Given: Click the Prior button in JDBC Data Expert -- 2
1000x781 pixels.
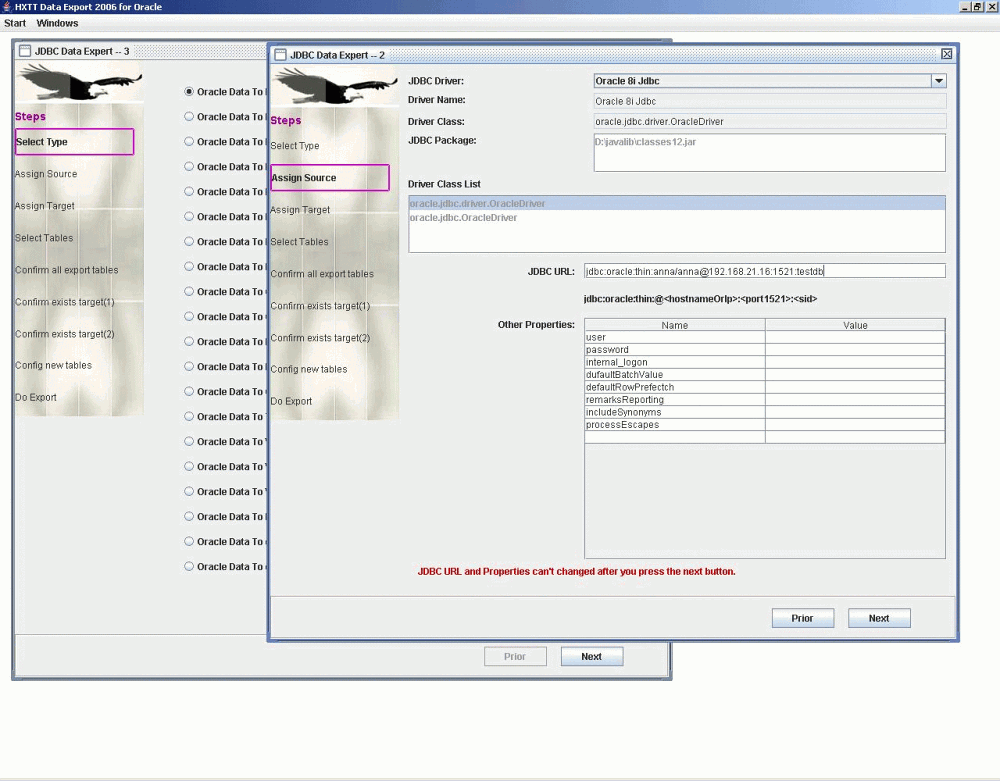Looking at the screenshot, I should point(802,617).
